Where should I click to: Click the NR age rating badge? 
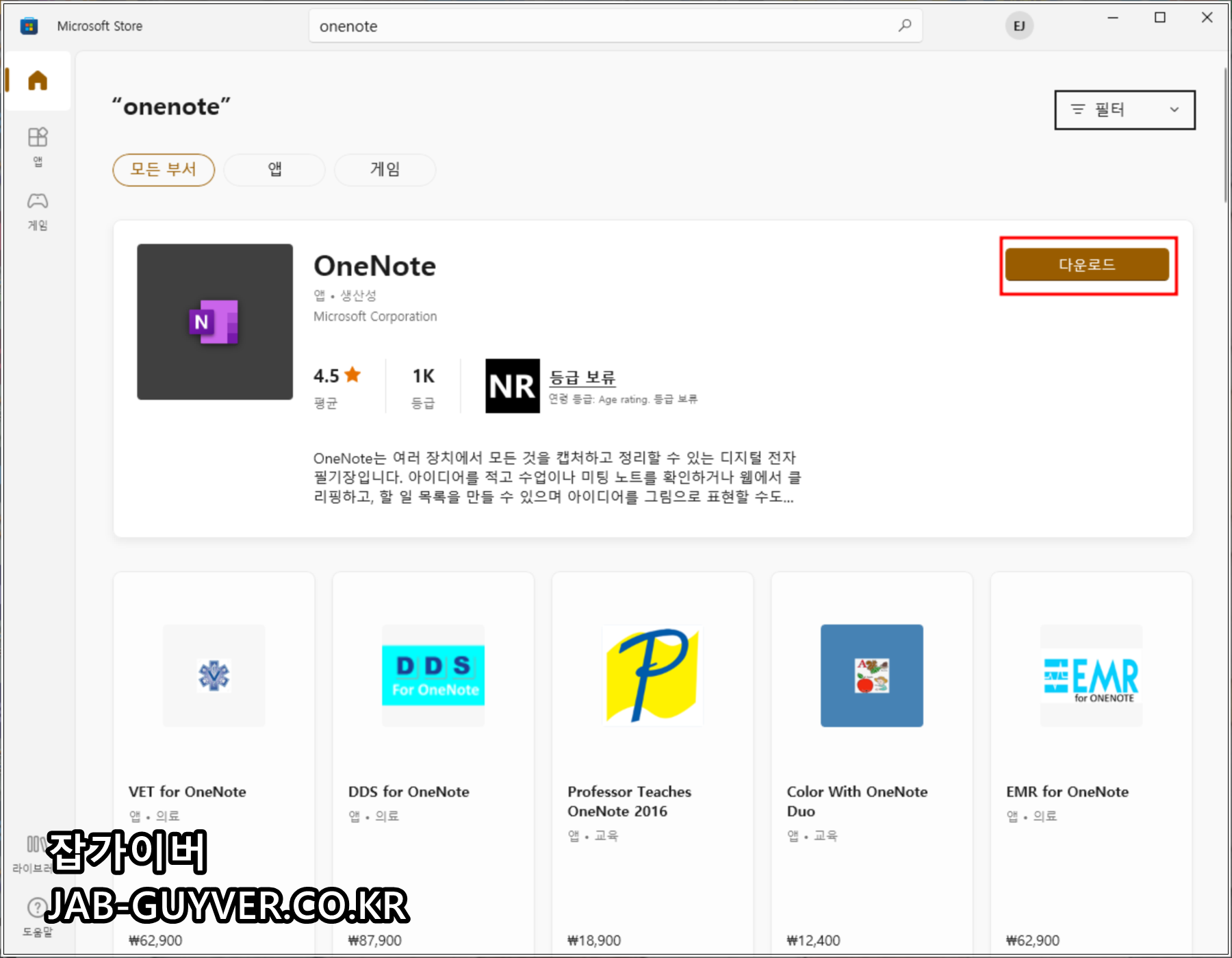pos(513,386)
